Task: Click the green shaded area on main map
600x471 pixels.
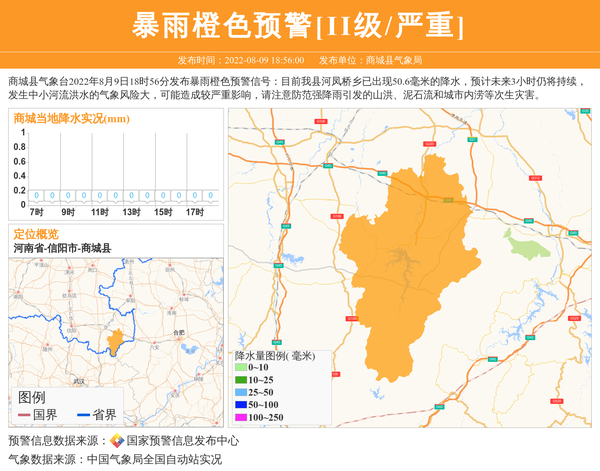Action: point(527,246)
